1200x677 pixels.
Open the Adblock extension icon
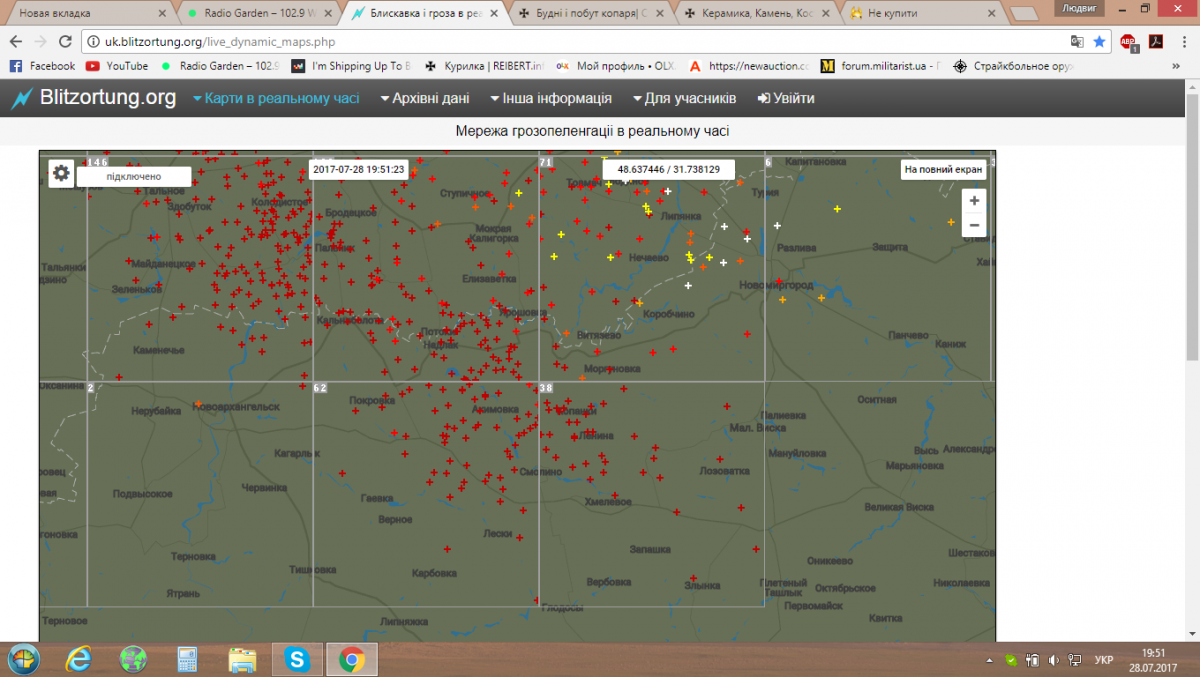pos(1129,42)
